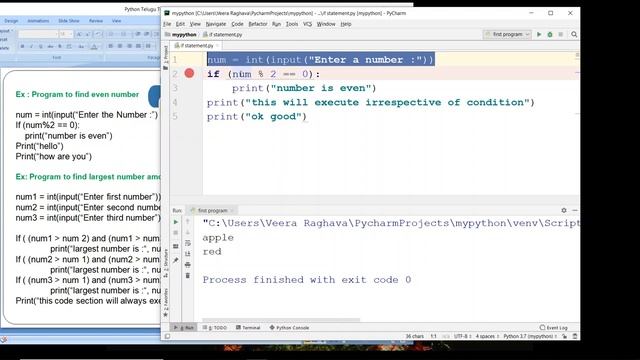Open the Edit menu in PyCharm
640x360 pixels.
tap(180, 24)
